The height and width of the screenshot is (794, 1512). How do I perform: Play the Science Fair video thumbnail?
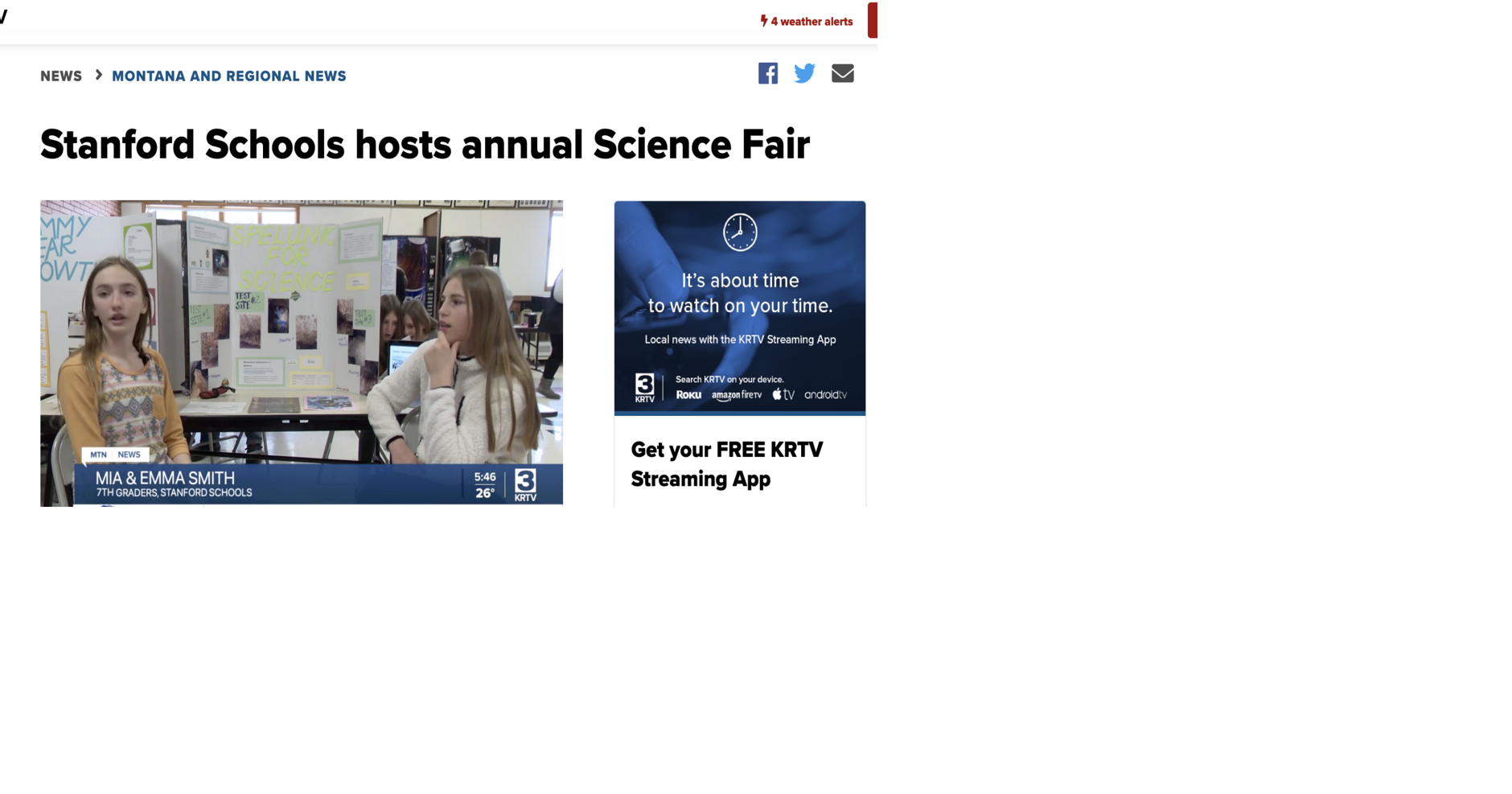(302, 353)
